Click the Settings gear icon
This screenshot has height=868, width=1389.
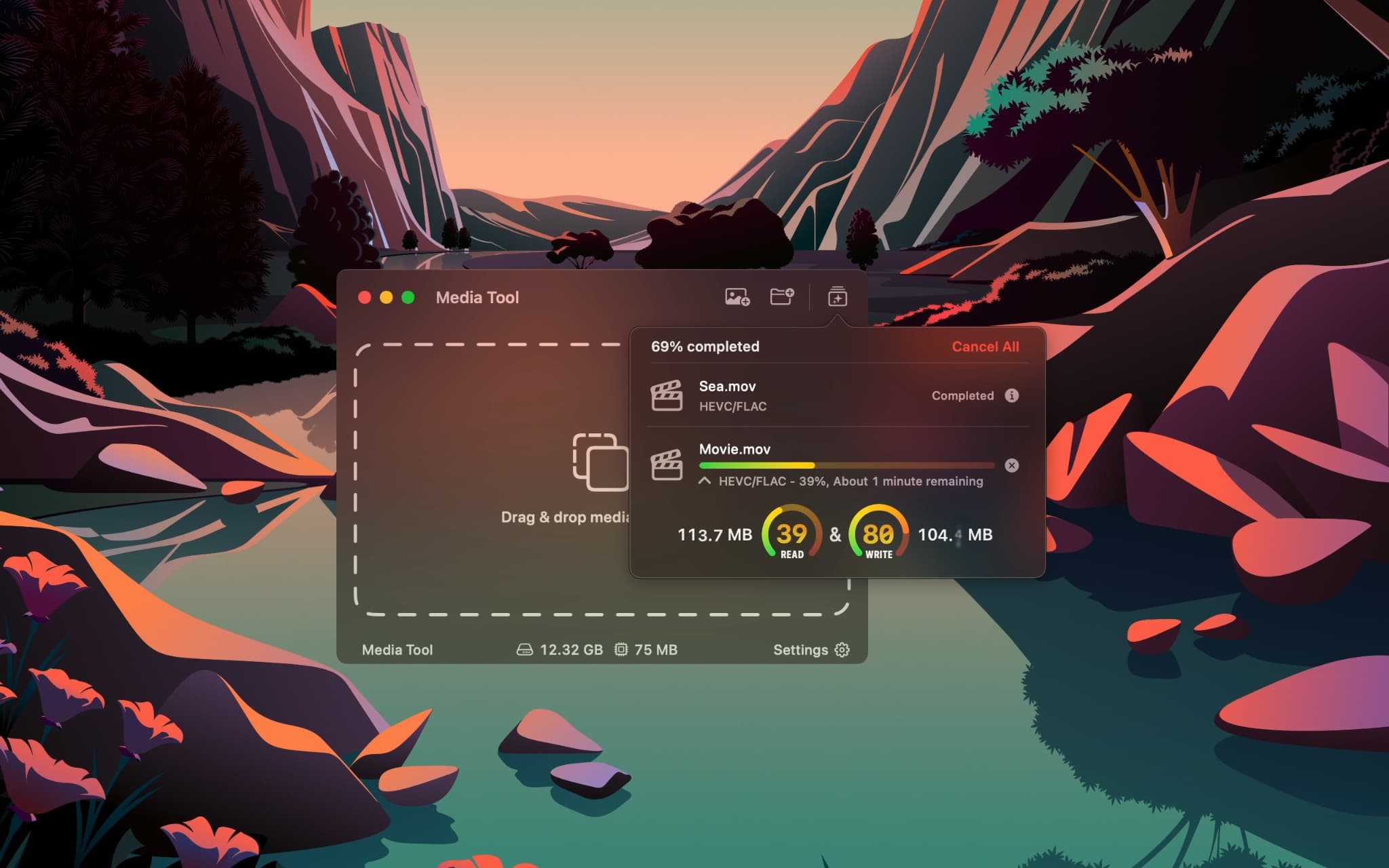pos(842,649)
